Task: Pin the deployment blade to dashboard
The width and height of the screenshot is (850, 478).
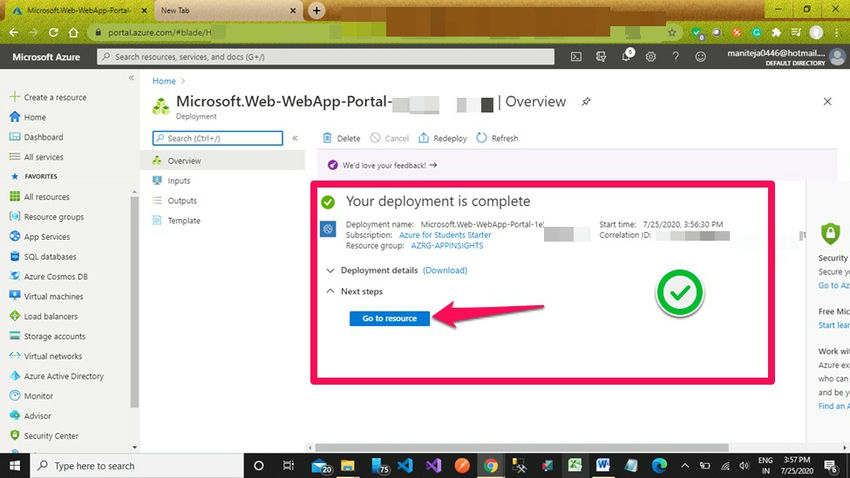Action: 586,101
